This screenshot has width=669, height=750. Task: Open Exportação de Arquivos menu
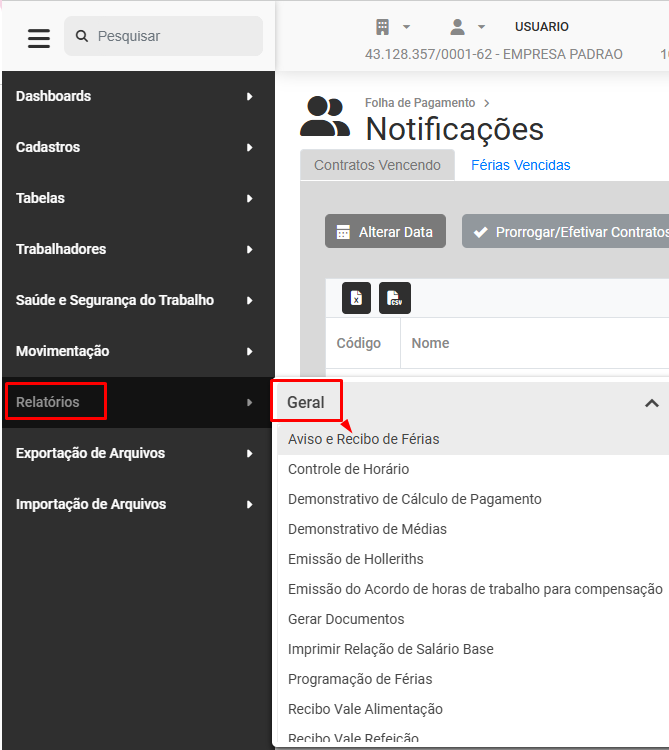[x=138, y=453]
